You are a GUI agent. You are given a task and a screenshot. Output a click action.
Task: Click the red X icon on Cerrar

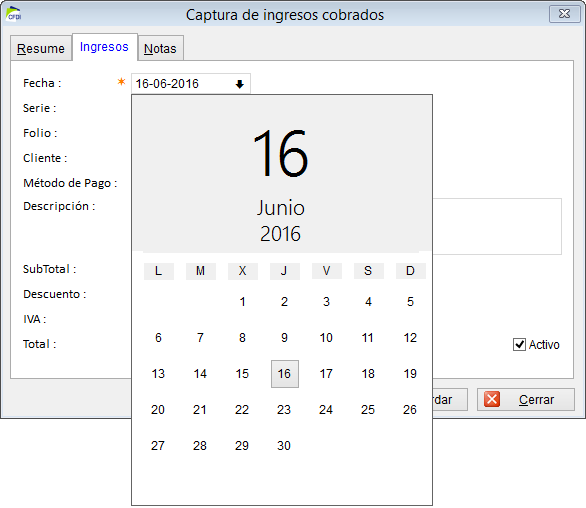coord(492,399)
